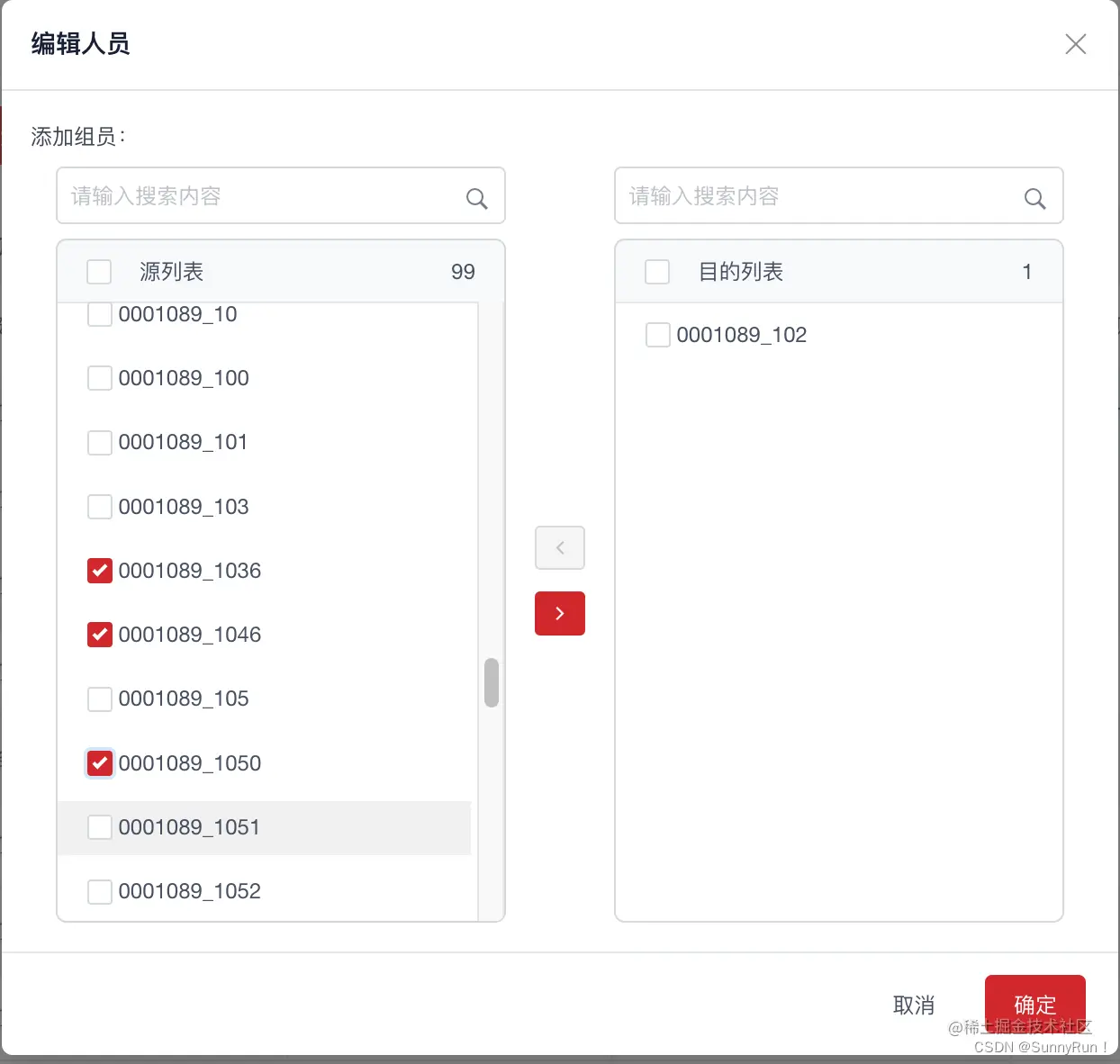Click the 源列表 header label
The width and height of the screenshot is (1120, 1064).
click(x=171, y=272)
